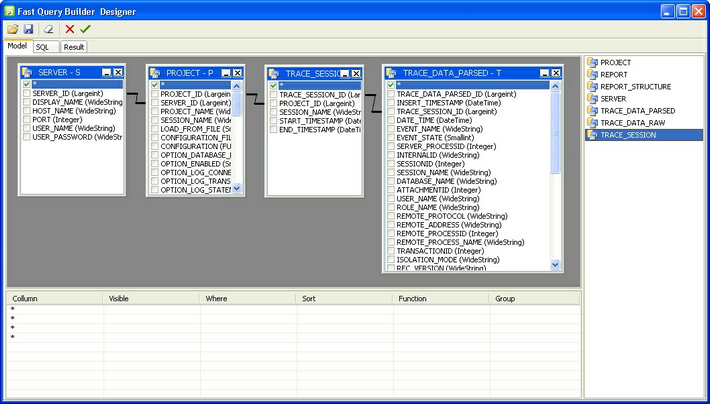This screenshot has width=710, height=404.
Task: Check the DATABASE_NAME (WideString) checkbox
Action: [391, 181]
